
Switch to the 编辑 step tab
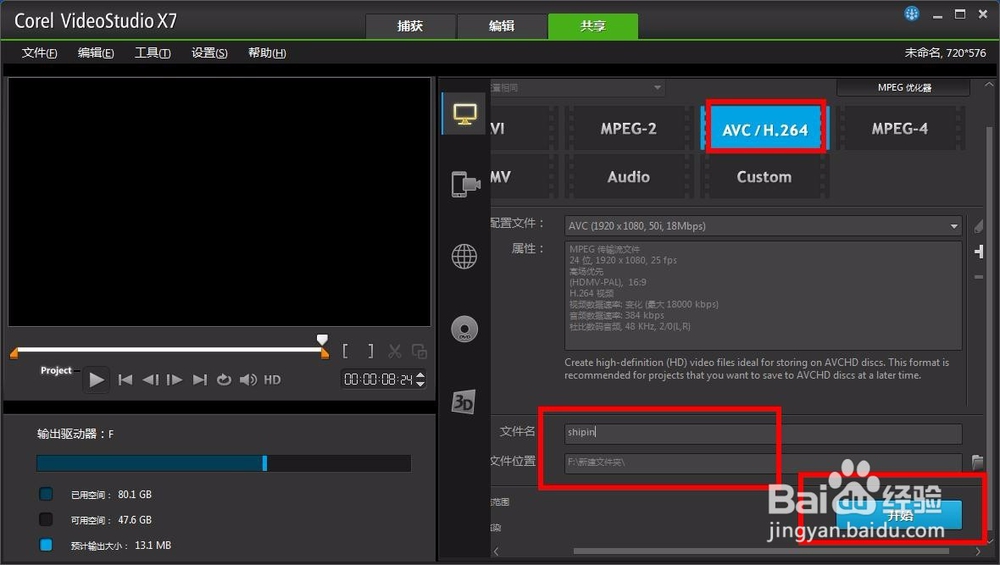click(502, 26)
